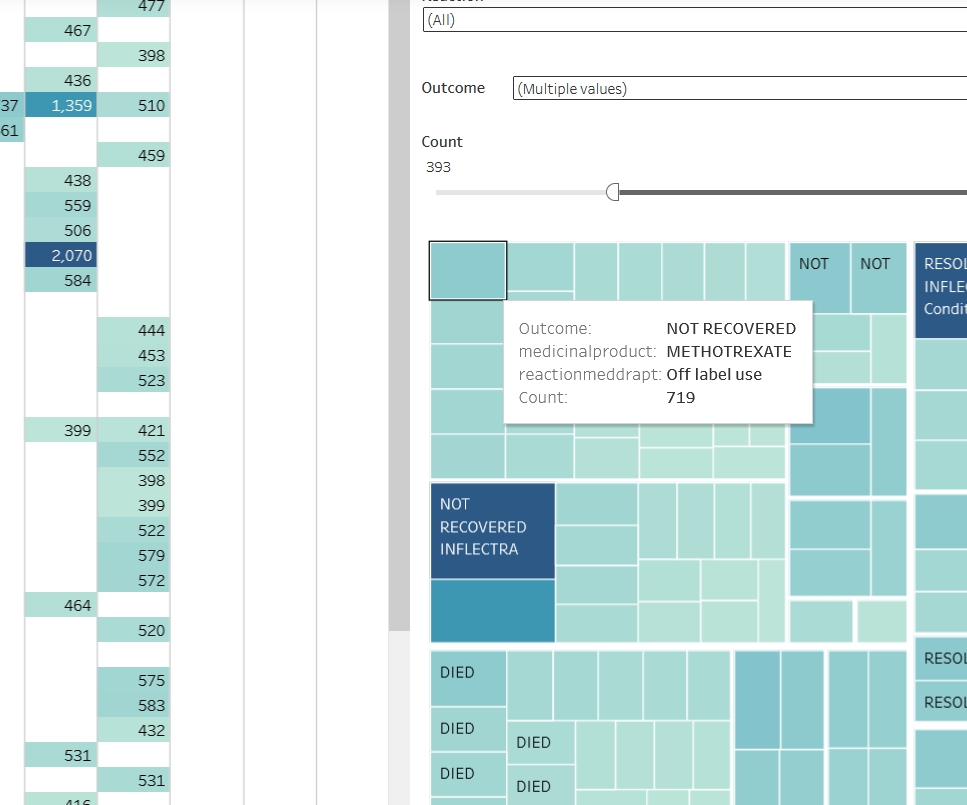Select the highlighted cell showing 2,070

(x=61, y=255)
